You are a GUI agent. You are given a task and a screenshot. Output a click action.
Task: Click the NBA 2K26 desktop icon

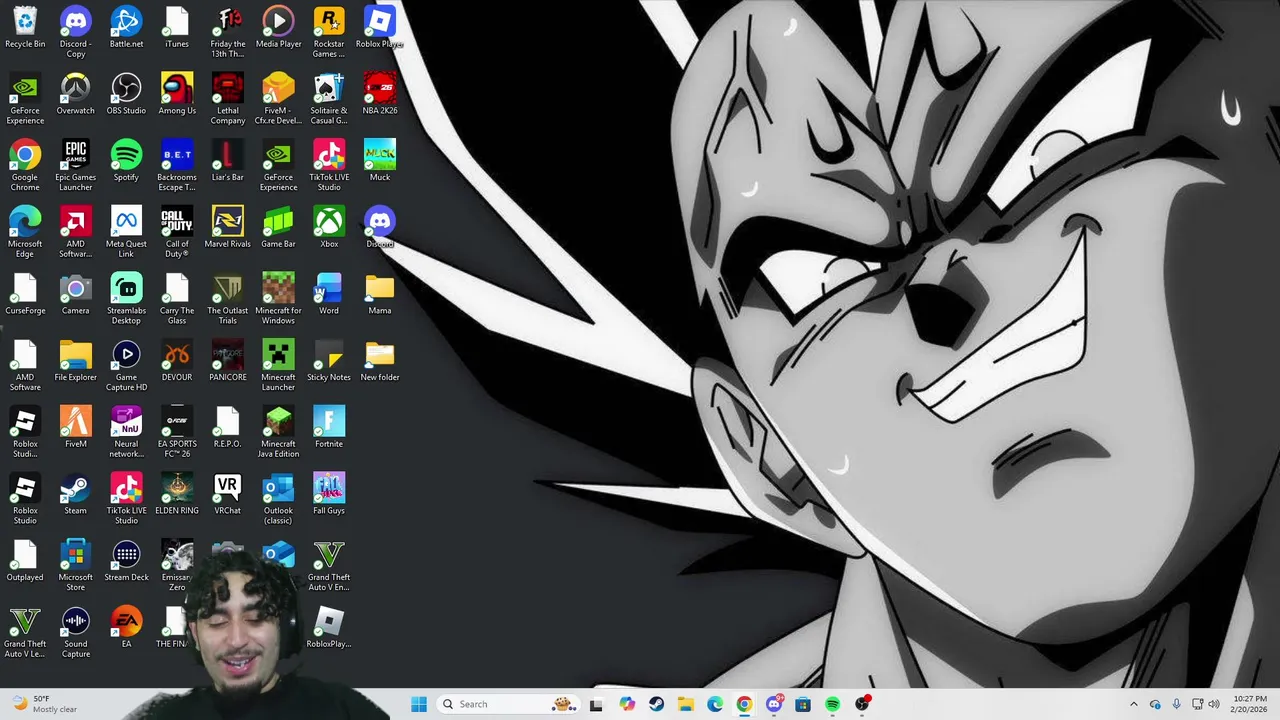pos(380,95)
